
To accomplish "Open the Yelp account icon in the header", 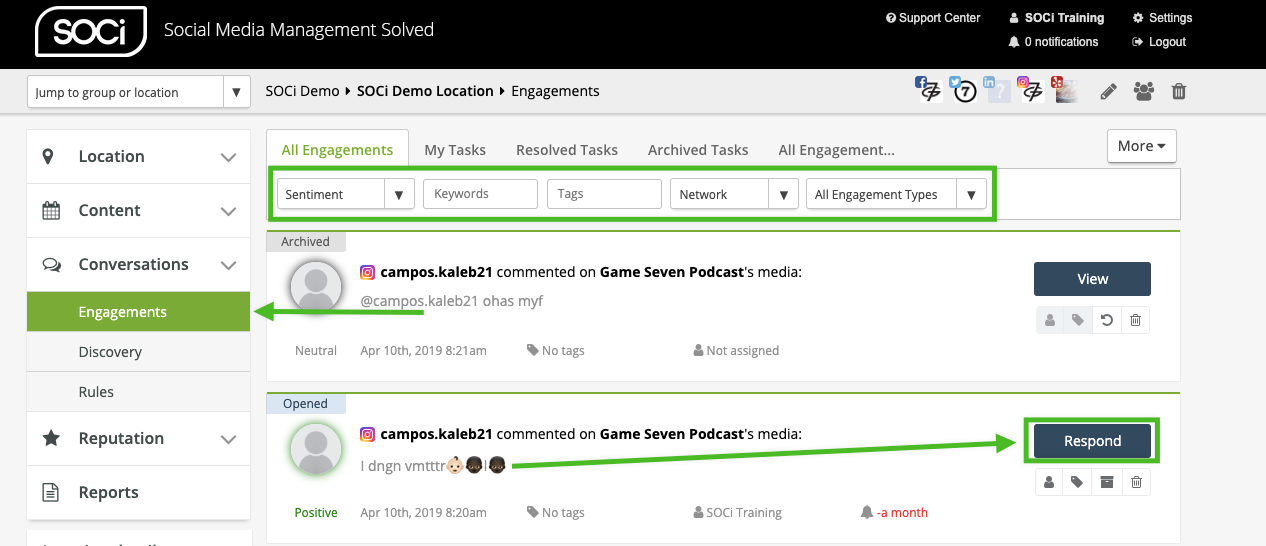I will (x=1064, y=90).
